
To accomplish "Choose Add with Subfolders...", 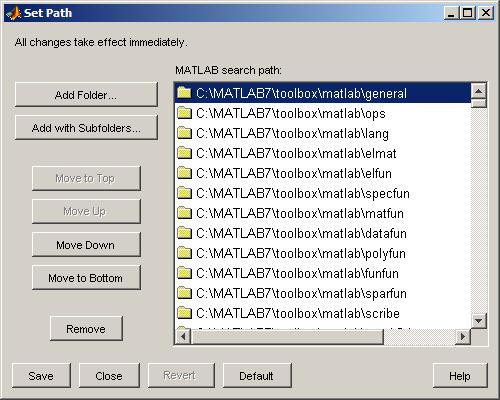I will coord(86,128).
